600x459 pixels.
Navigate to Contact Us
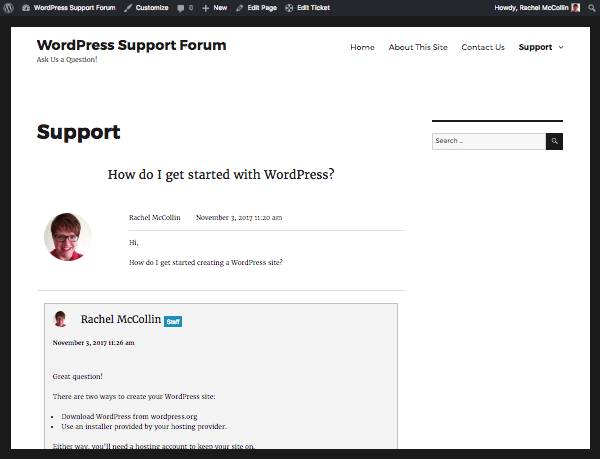pos(483,47)
